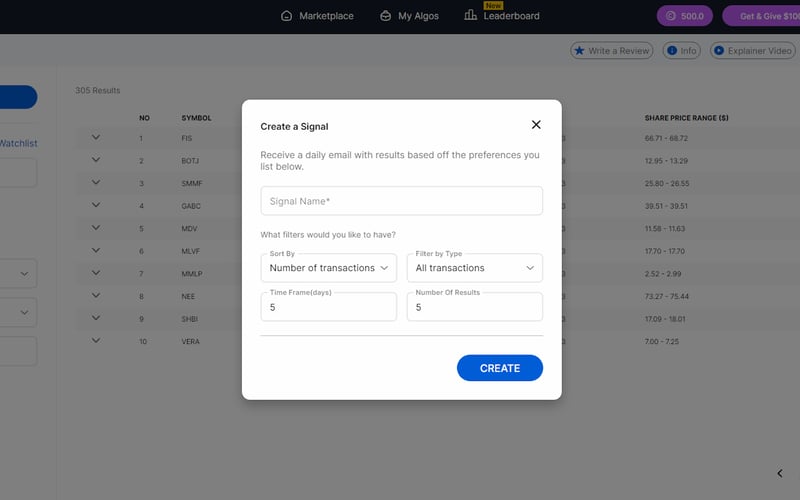This screenshot has height=500, width=800.
Task: Click price range 66.71 - 68.72
Action: click(x=666, y=138)
